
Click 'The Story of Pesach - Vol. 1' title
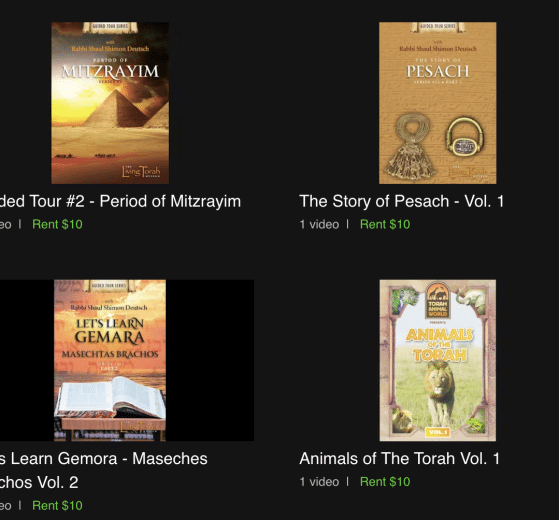[x=401, y=201]
